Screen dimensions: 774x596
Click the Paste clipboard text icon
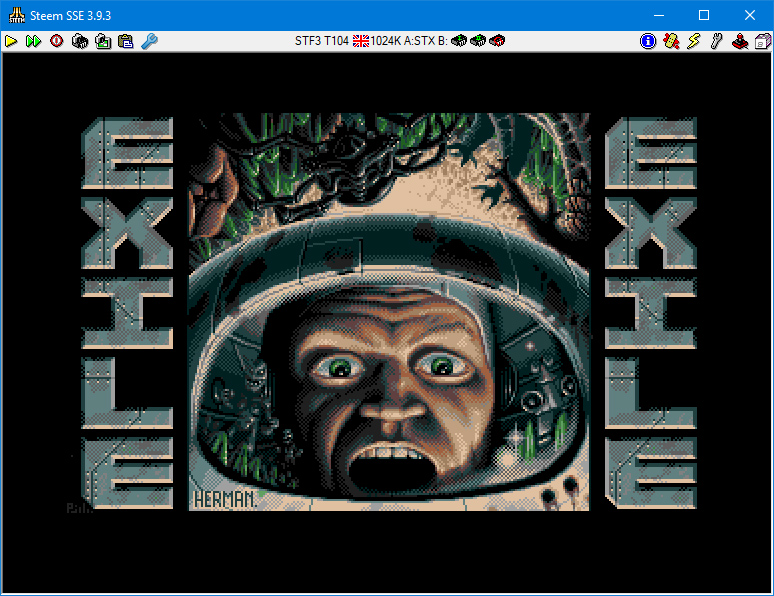[126, 41]
